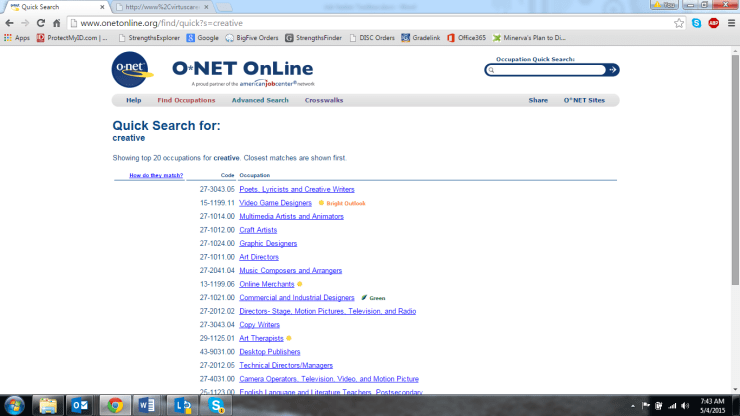Click the clock in system tray
This screenshot has width=740, height=416.
click(712, 406)
